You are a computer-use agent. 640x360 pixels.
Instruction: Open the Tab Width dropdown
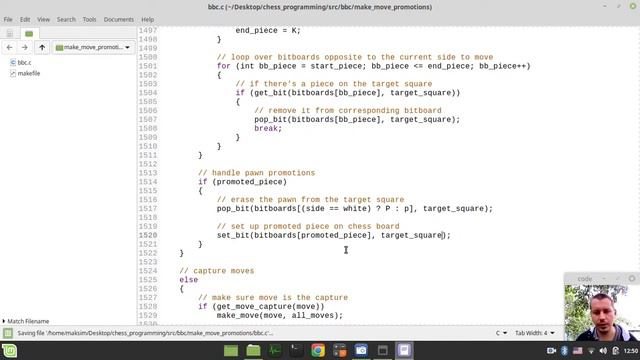534,333
